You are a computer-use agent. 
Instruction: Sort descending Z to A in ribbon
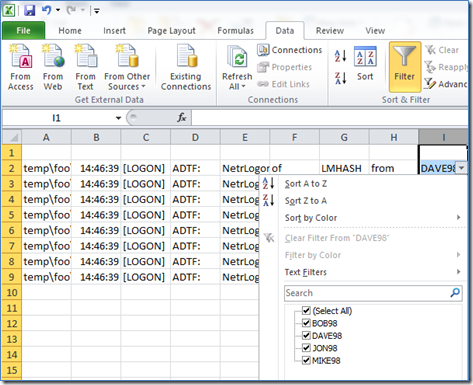[340, 78]
